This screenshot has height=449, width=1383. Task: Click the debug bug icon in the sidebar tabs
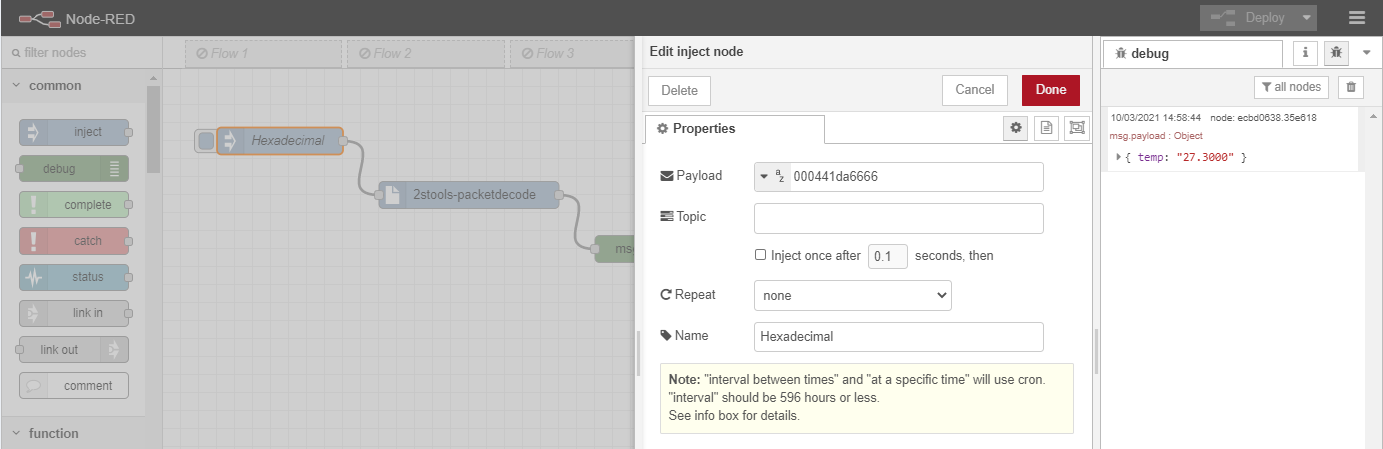tap(1336, 53)
